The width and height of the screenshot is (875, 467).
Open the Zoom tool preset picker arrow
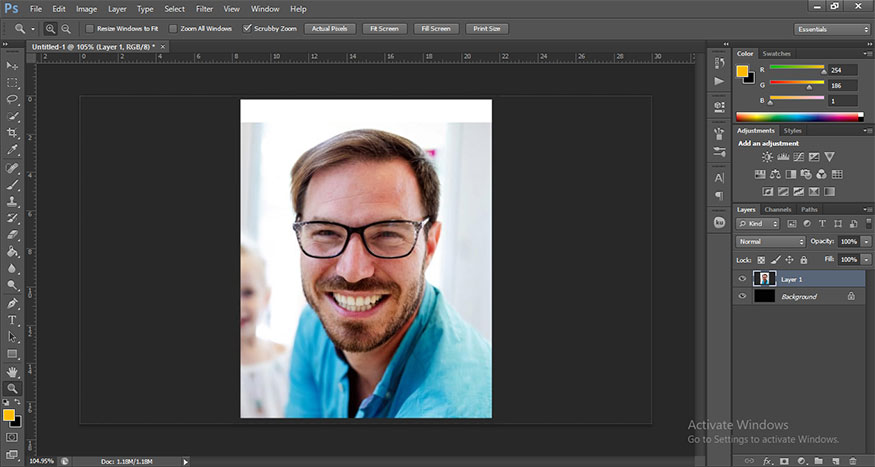click(x=33, y=28)
